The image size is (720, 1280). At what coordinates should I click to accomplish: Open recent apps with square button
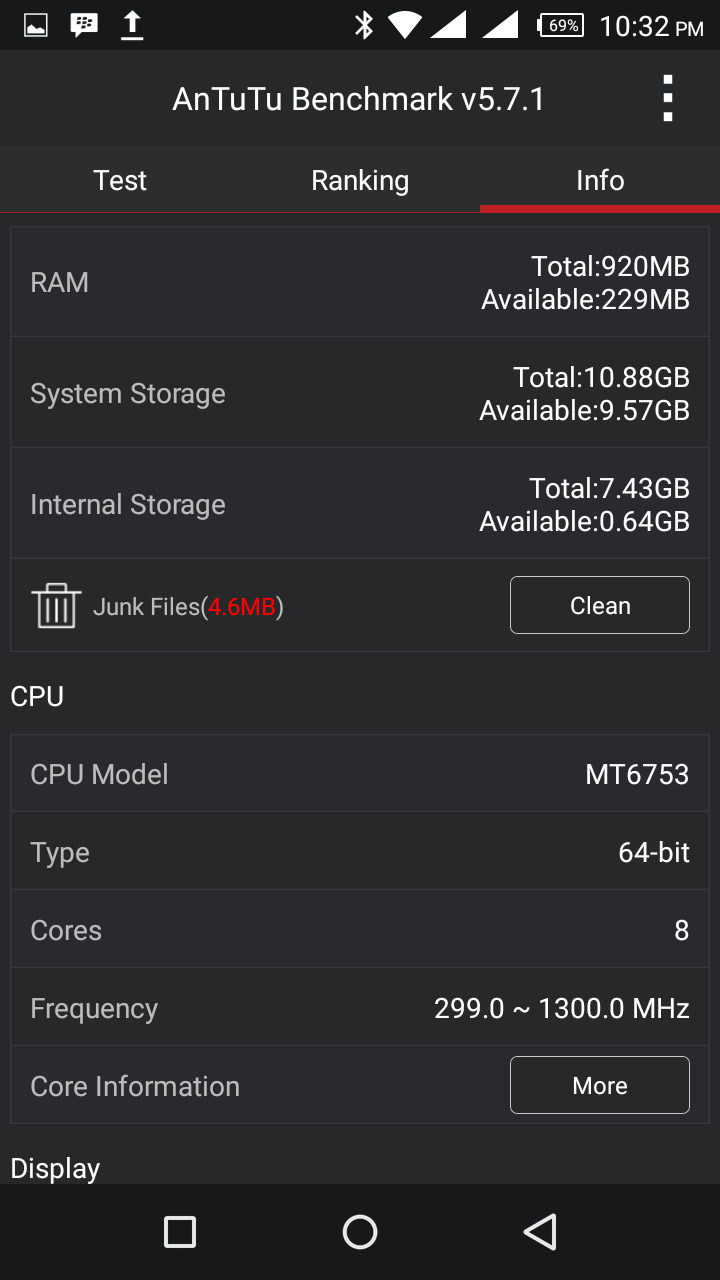click(x=180, y=1232)
